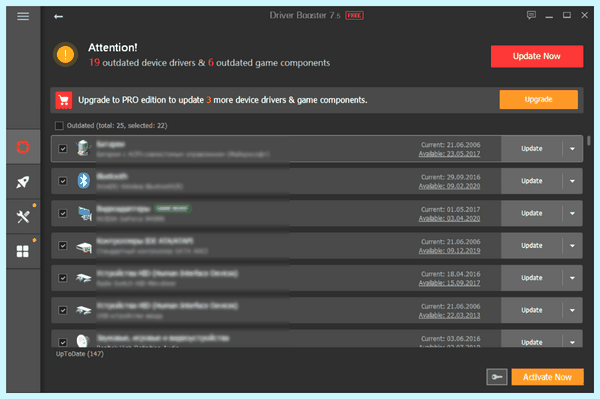Expand Update dropdown for row Available 15.09.2017

click(x=572, y=278)
